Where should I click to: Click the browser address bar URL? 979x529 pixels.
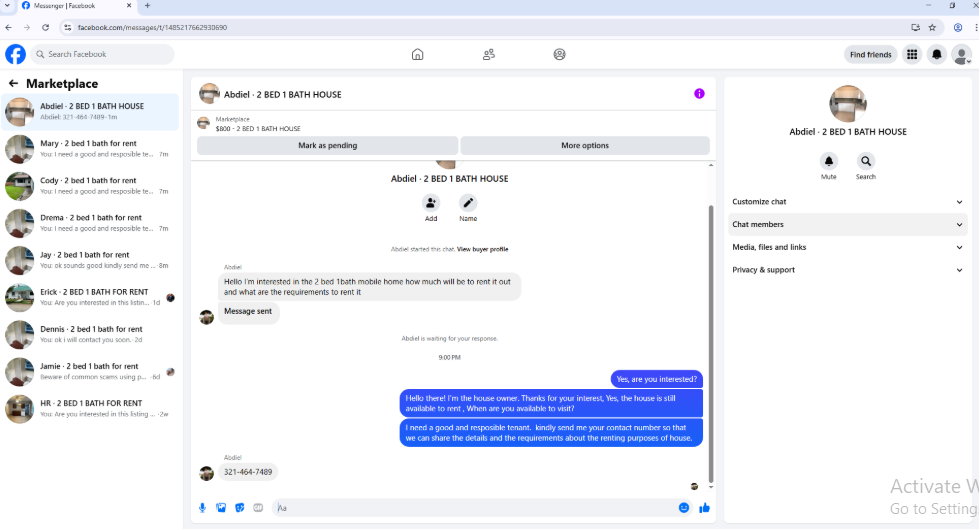click(x=152, y=27)
